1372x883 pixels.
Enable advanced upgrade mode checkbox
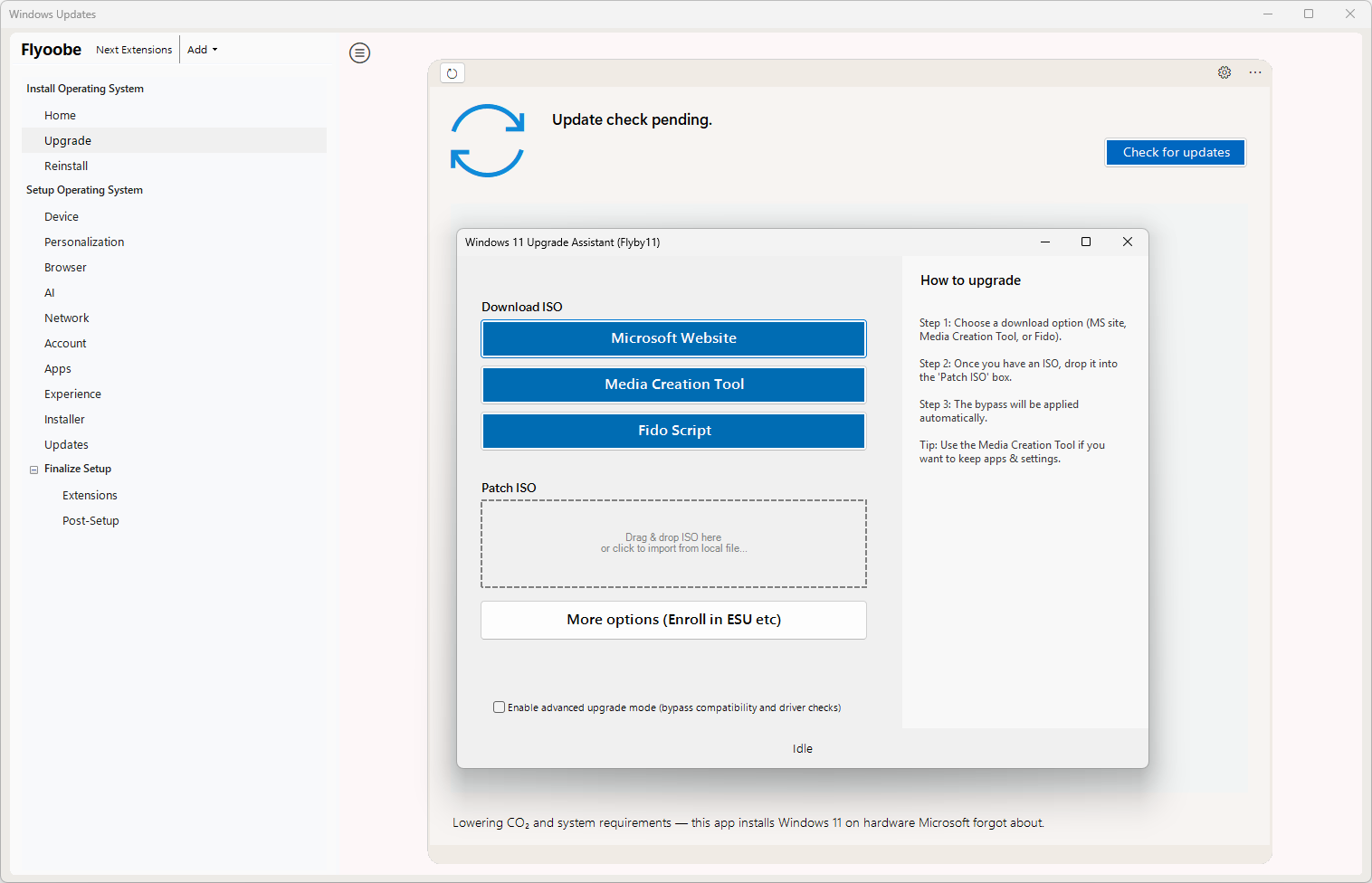499,707
